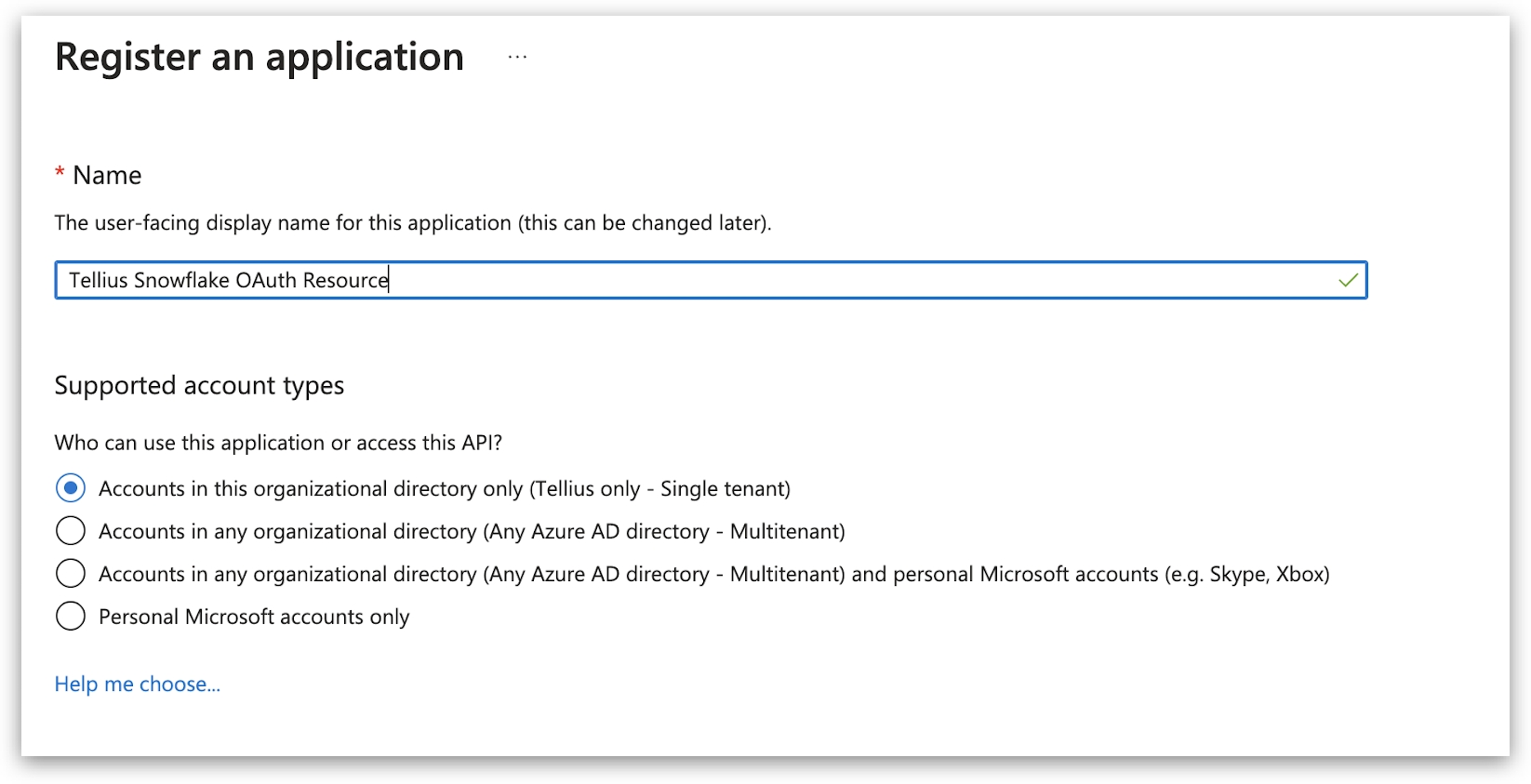
Task: Click the green validation checkmark in Name field
Action: coord(1348,280)
